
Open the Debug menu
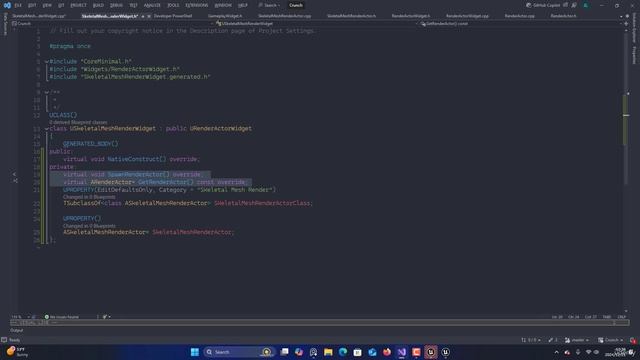coord(116,5)
